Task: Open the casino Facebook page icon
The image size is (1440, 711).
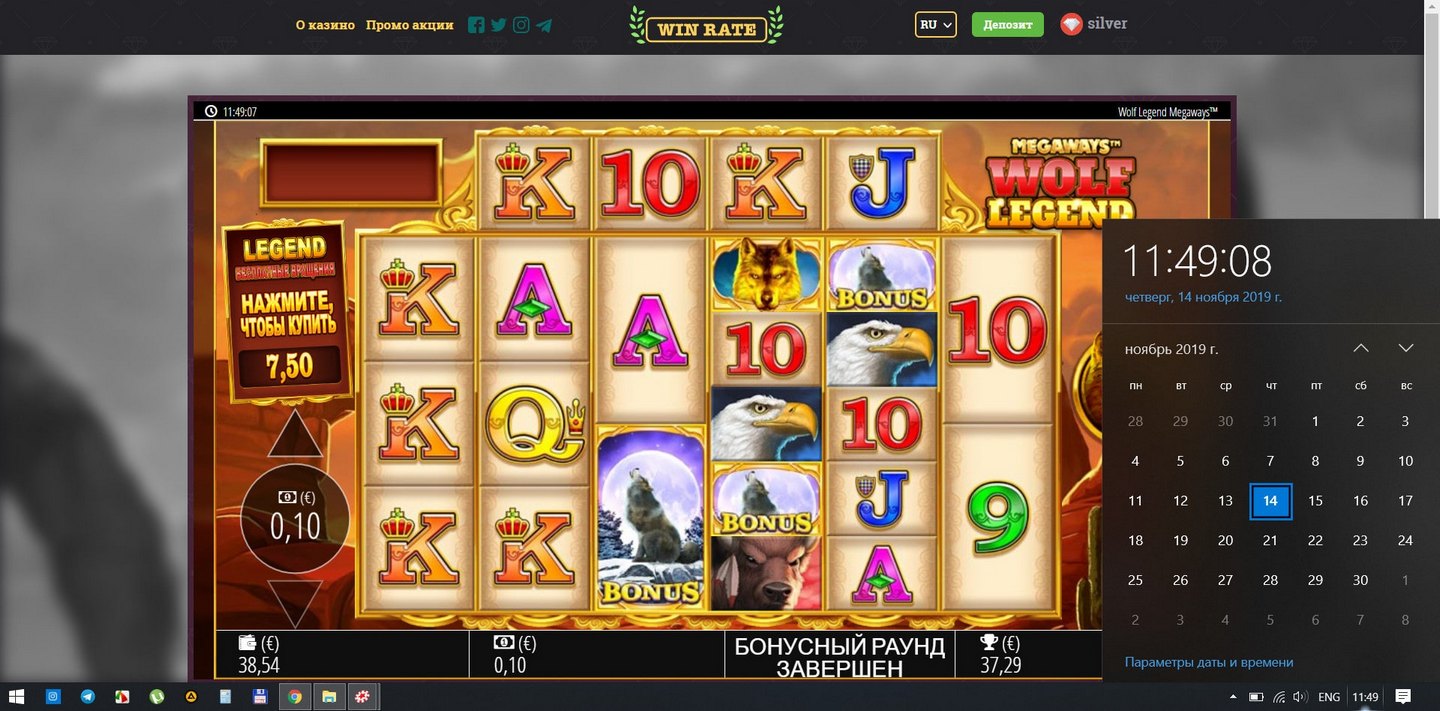Action: click(476, 25)
